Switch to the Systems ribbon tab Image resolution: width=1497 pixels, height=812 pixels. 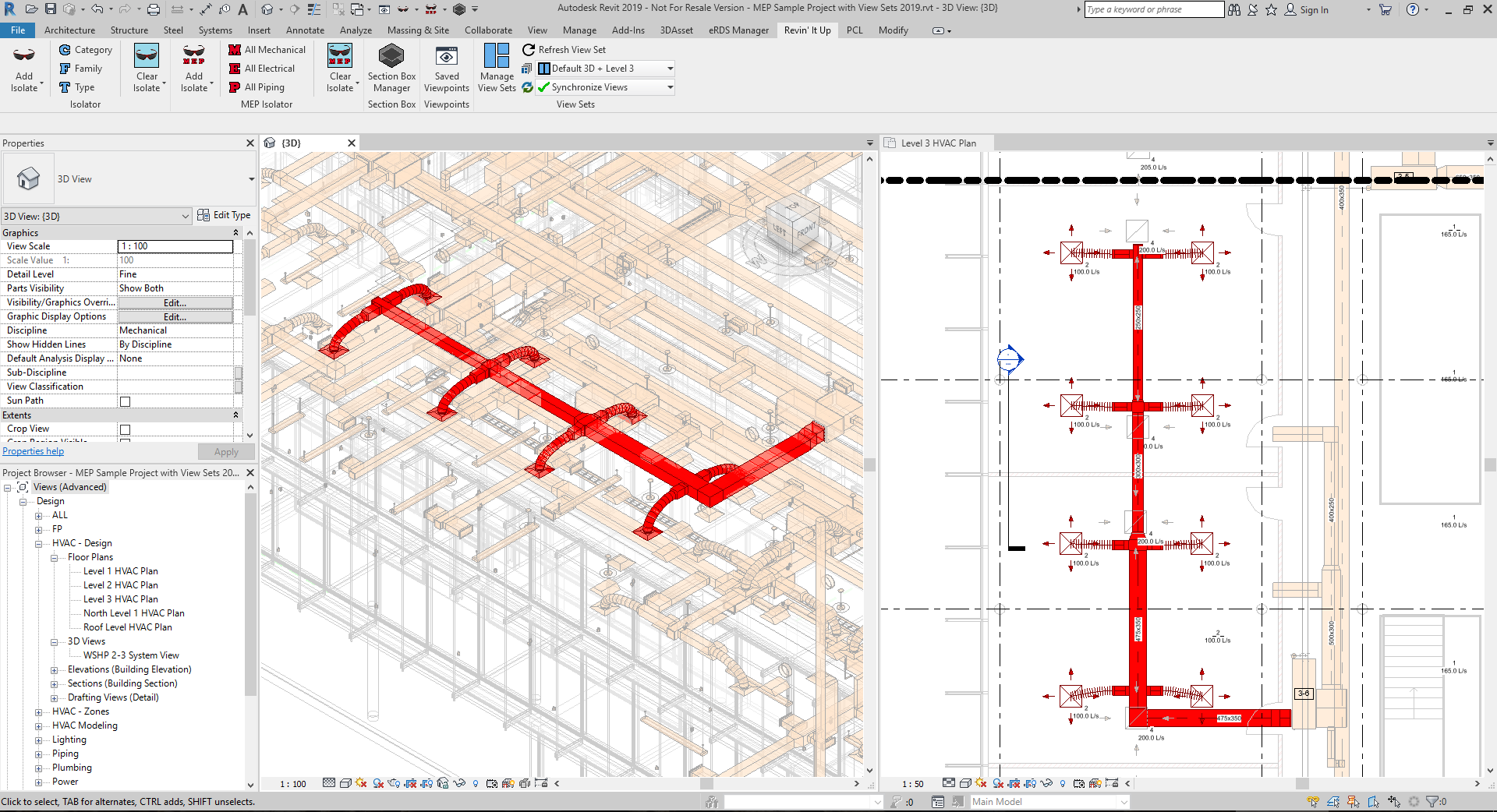click(x=215, y=30)
